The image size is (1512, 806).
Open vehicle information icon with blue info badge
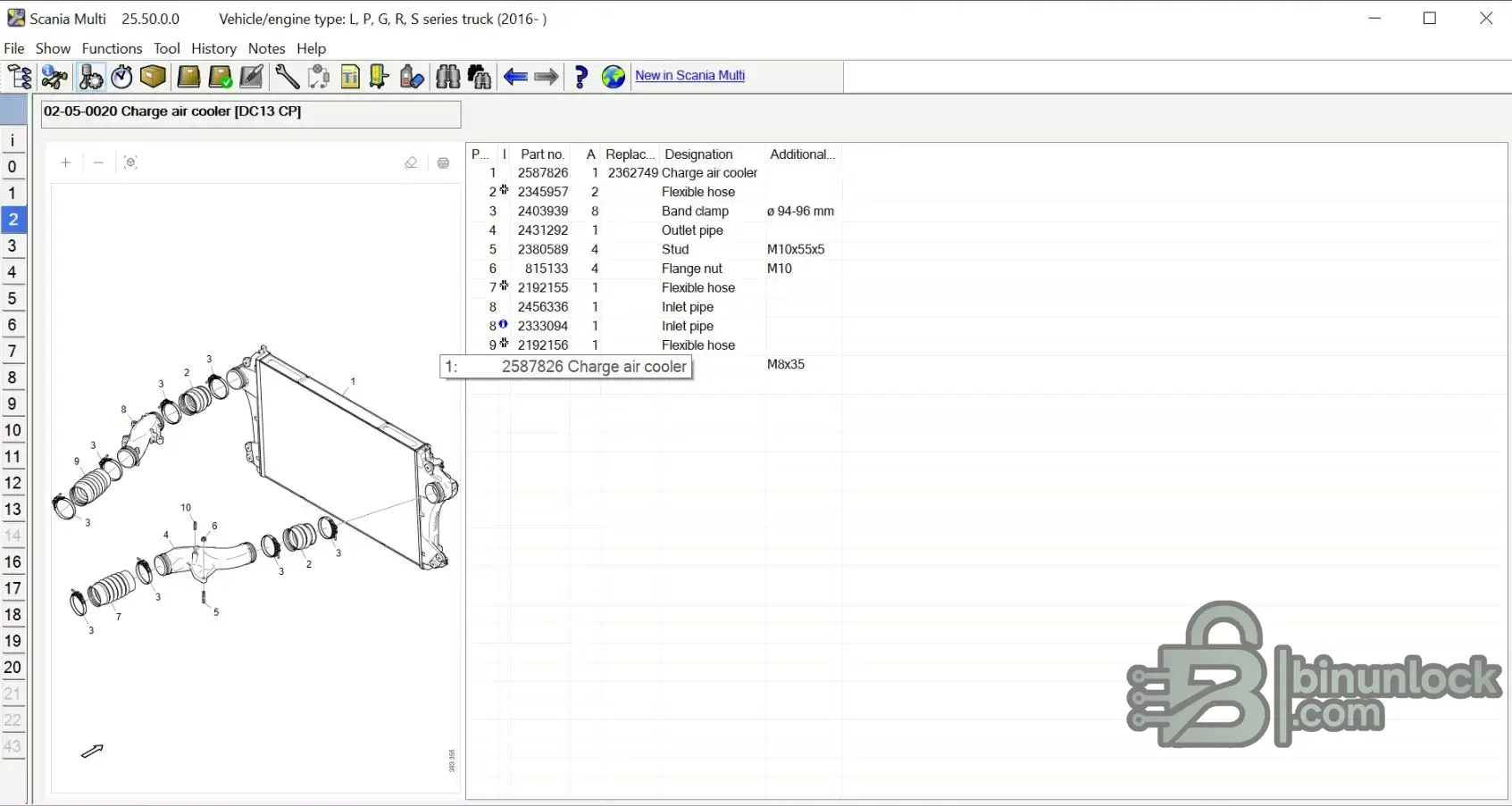click(54, 77)
